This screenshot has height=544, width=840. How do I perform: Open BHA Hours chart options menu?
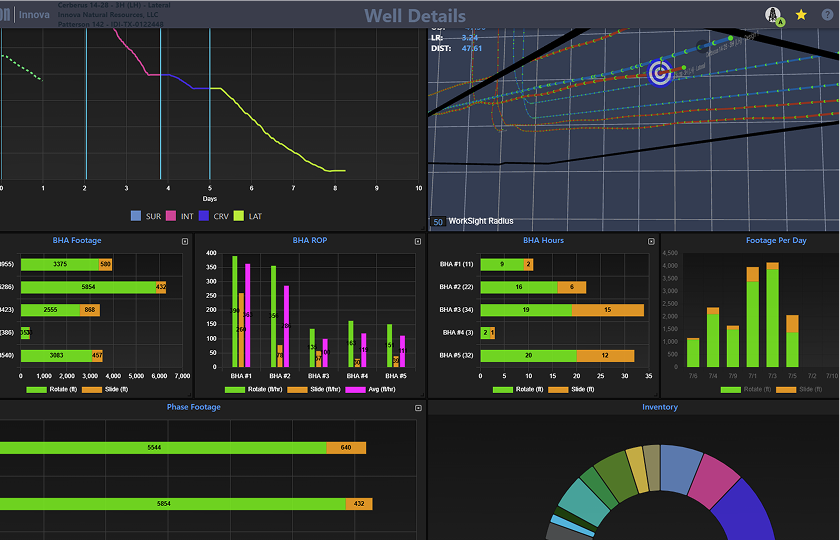point(651,241)
